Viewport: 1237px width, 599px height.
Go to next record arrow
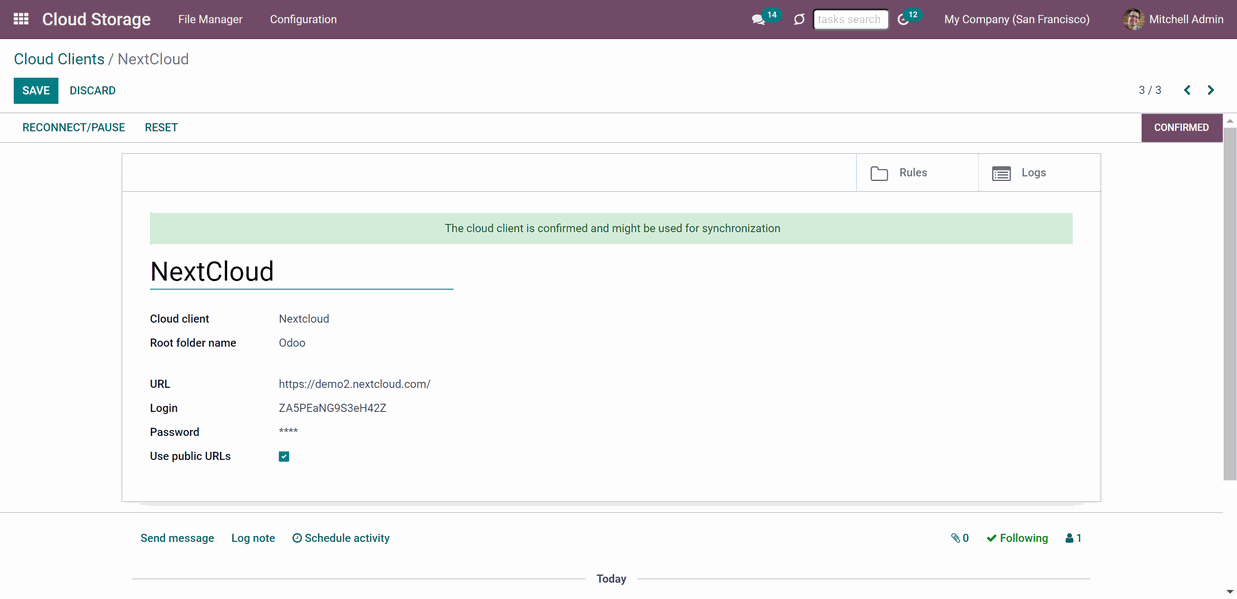click(1211, 90)
